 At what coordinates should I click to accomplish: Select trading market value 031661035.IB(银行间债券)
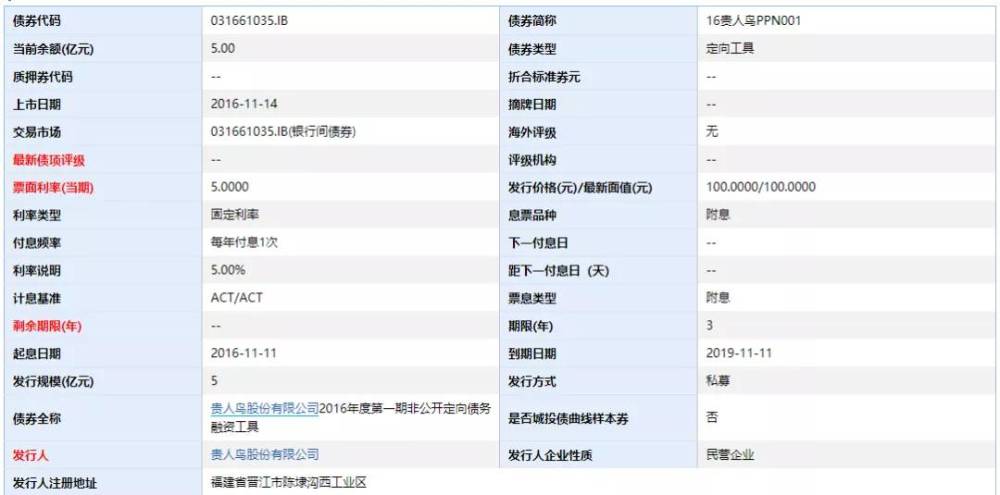283,131
